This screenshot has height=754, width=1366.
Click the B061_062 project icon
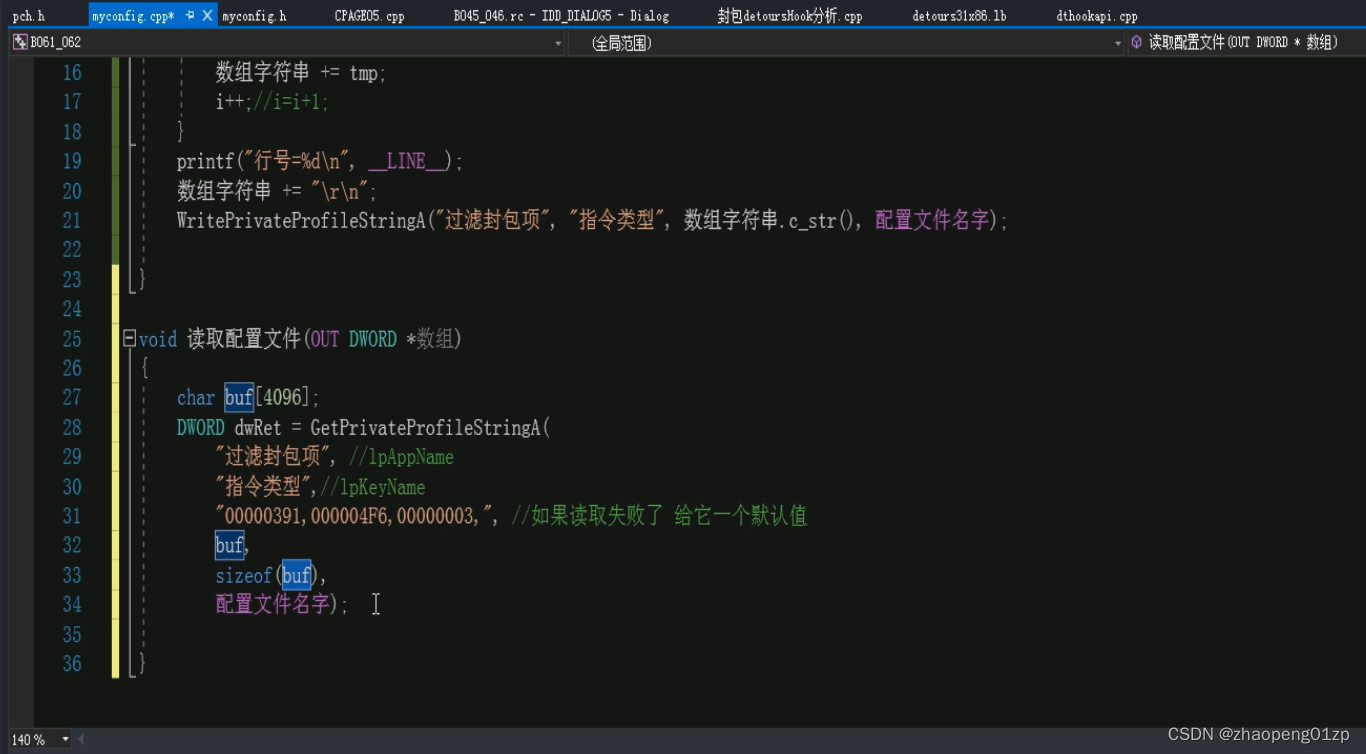(x=20, y=42)
